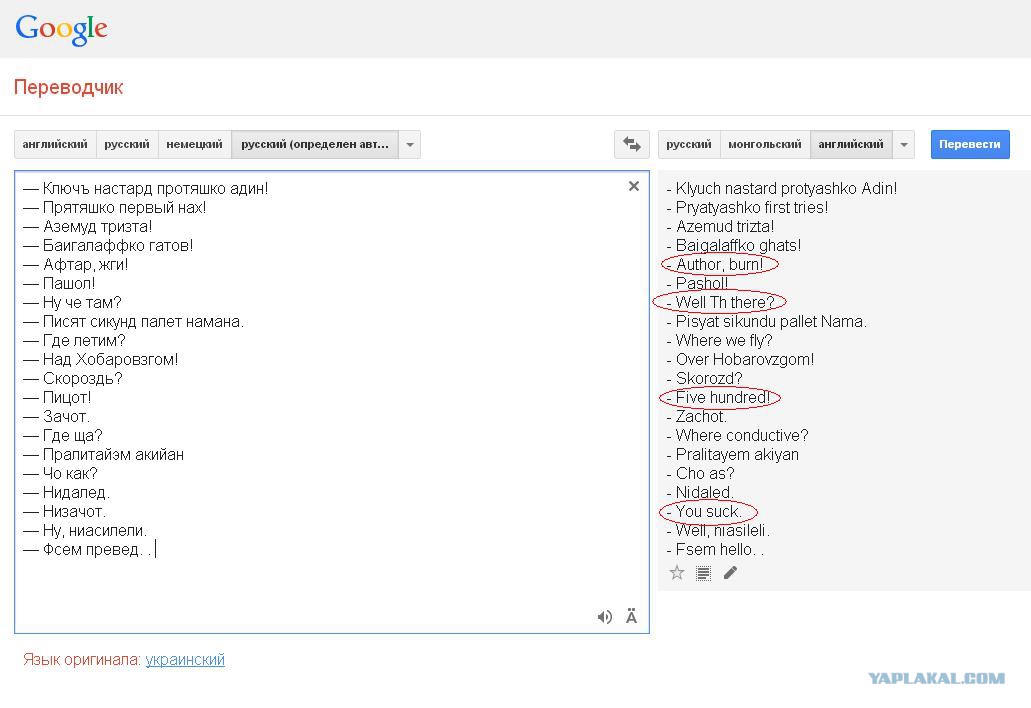Clear the source text with the X

[x=634, y=186]
